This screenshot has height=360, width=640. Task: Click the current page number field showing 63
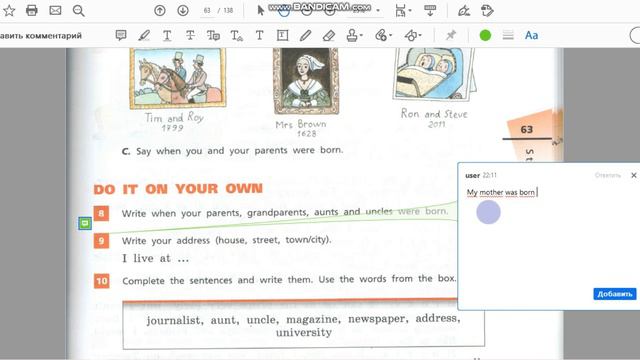(x=207, y=11)
